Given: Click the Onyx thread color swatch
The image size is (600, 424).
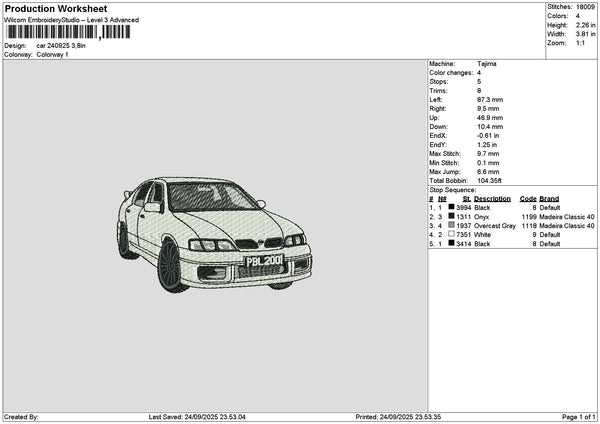Looking at the screenshot, I should point(452,216).
